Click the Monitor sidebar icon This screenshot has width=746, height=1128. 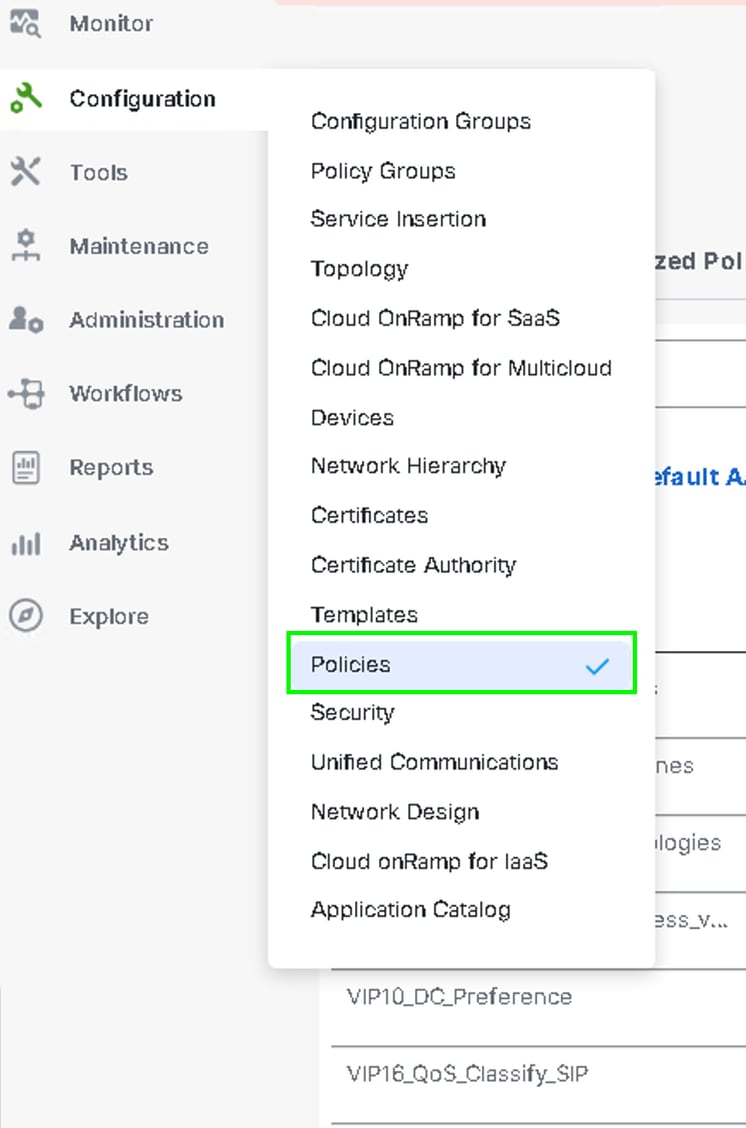25,23
